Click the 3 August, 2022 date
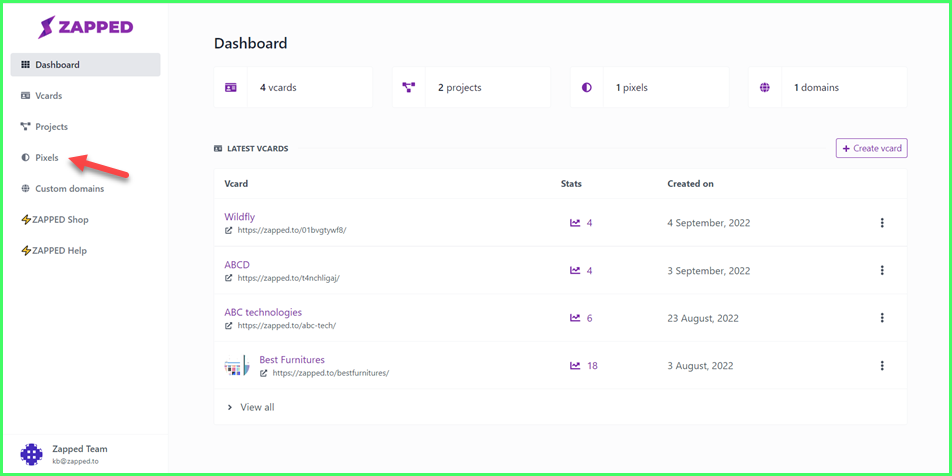The width and height of the screenshot is (952, 476). tap(700, 366)
